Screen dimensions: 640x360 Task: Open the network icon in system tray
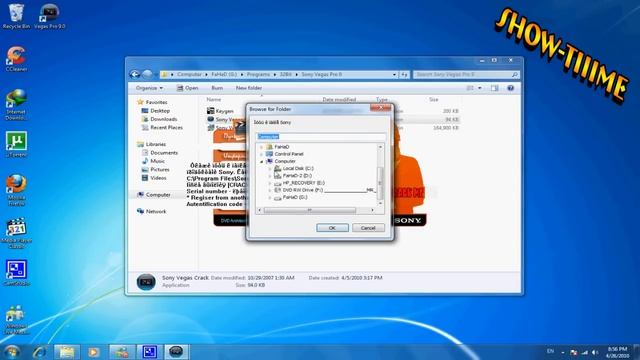(x=584, y=352)
